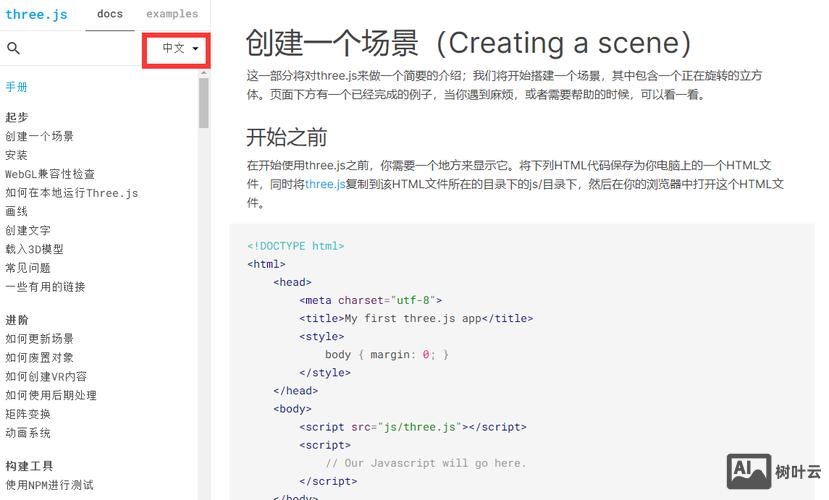Click the Our Javascript will go here comment
Screen dimensions: 829x500
click(x=426, y=463)
